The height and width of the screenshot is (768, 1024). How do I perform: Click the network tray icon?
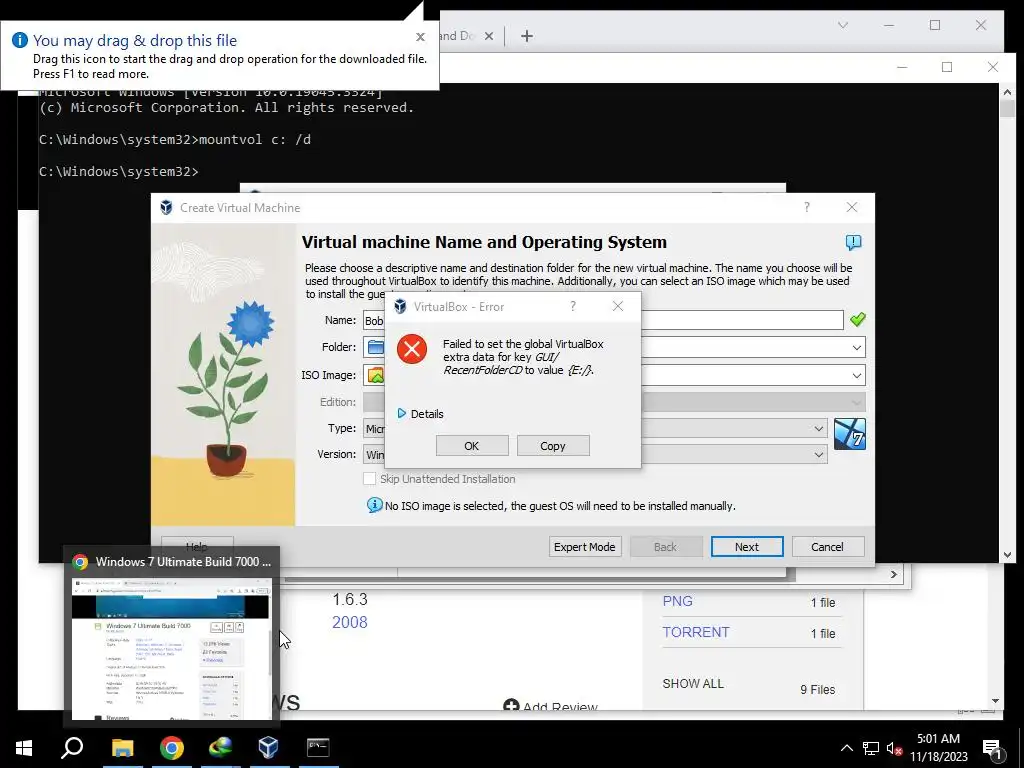pos(871,748)
